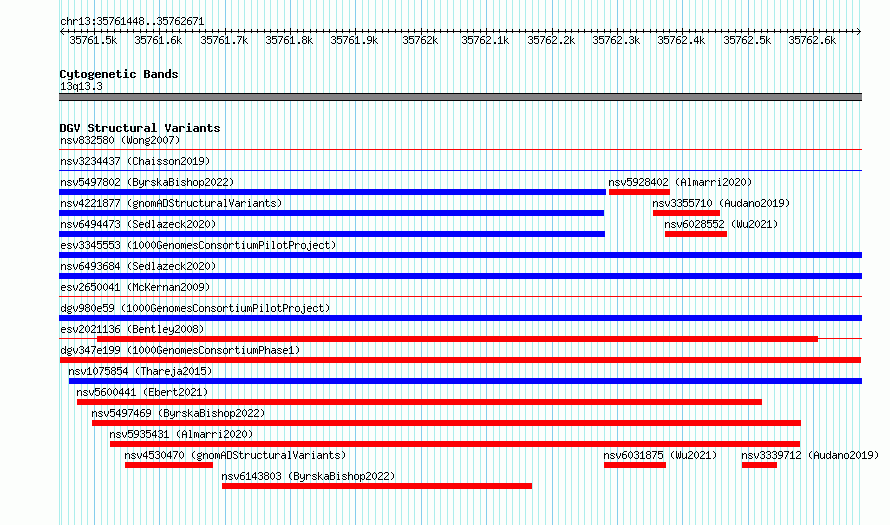Viewport: 890px width, 525px height.
Task: Click the red bar of esv2021136
Action: click(457, 339)
